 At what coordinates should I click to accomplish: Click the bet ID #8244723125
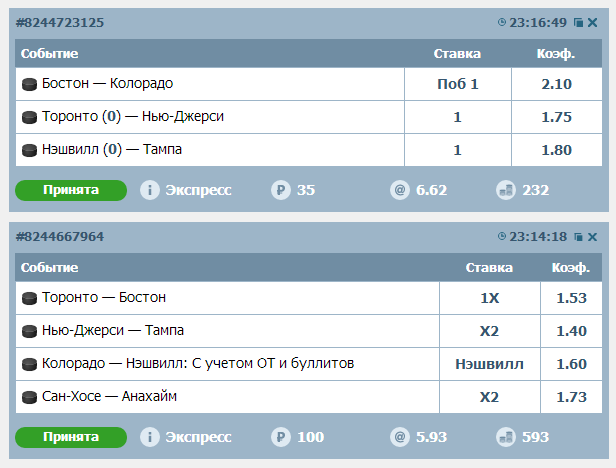coord(61,22)
